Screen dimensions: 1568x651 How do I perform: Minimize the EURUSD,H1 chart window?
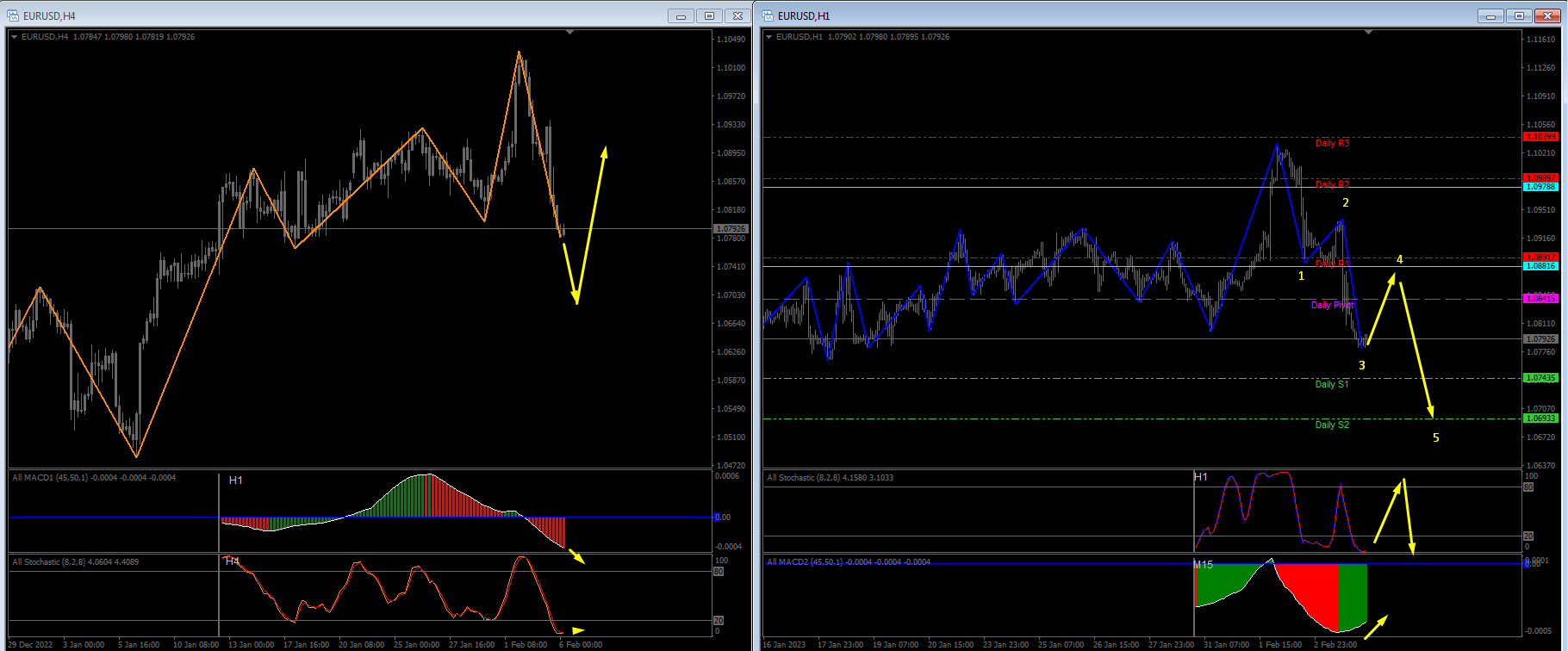(x=1491, y=15)
